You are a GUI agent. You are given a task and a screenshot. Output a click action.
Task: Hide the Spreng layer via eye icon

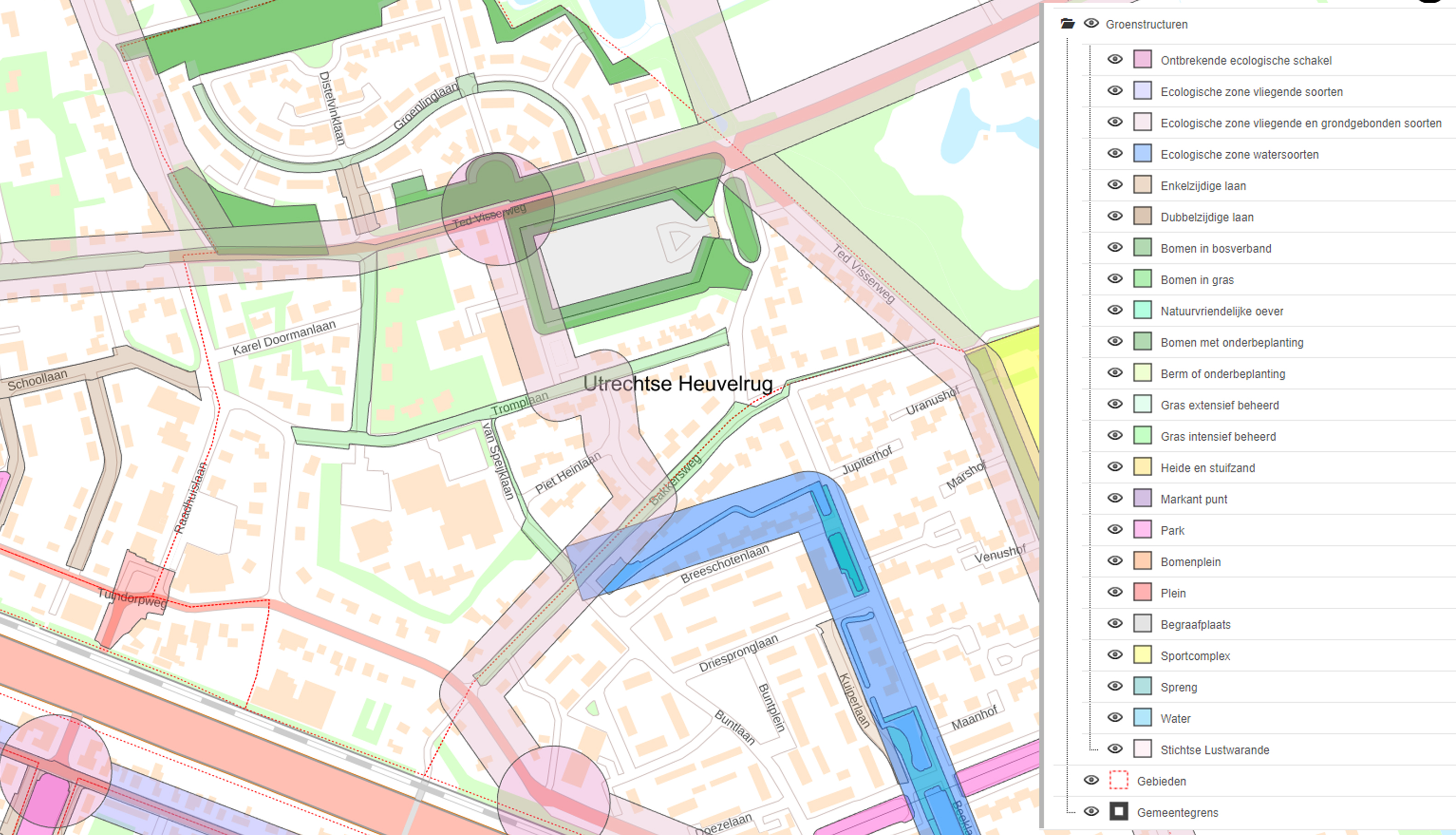[1114, 686]
